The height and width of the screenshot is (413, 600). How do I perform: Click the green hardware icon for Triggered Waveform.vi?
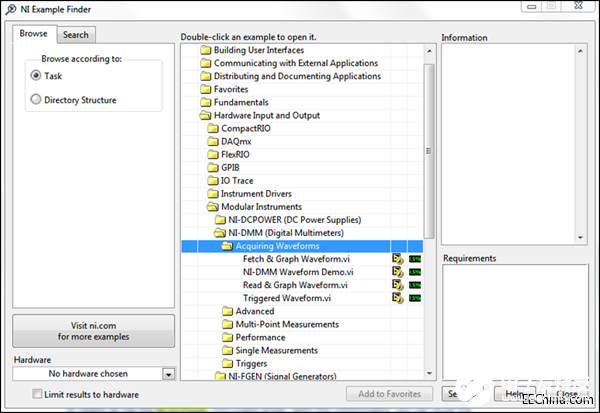click(415, 298)
